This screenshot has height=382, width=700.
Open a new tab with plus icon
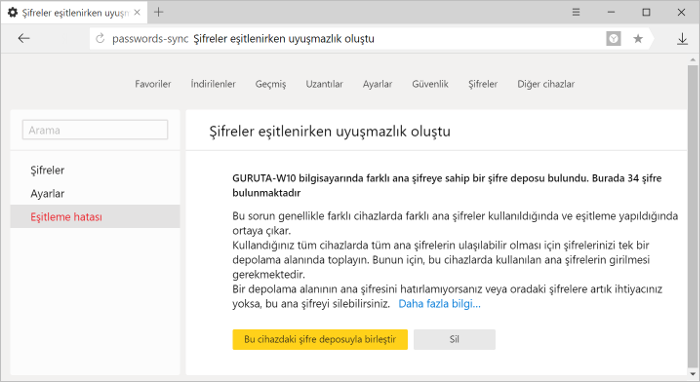coord(158,12)
